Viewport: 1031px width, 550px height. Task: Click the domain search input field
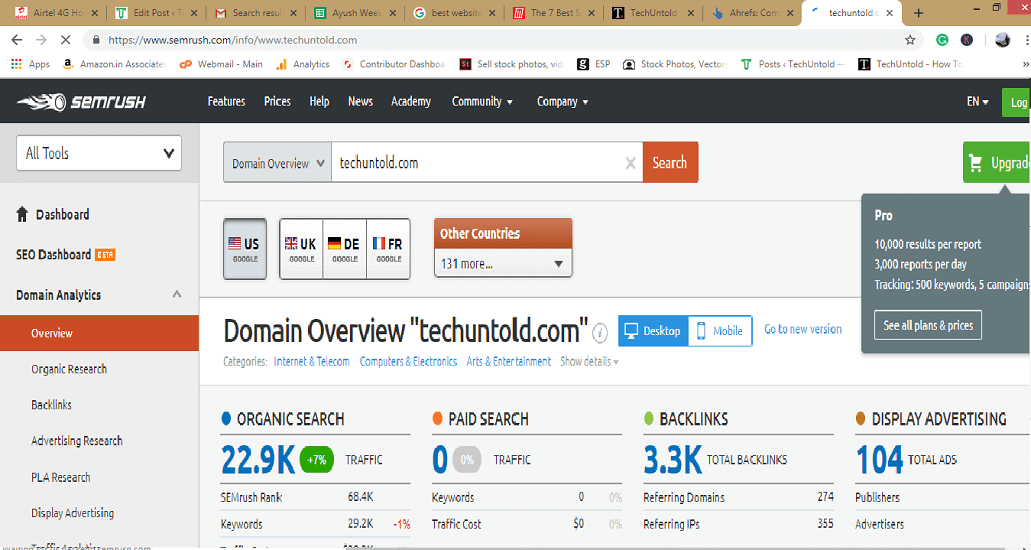(x=475, y=163)
